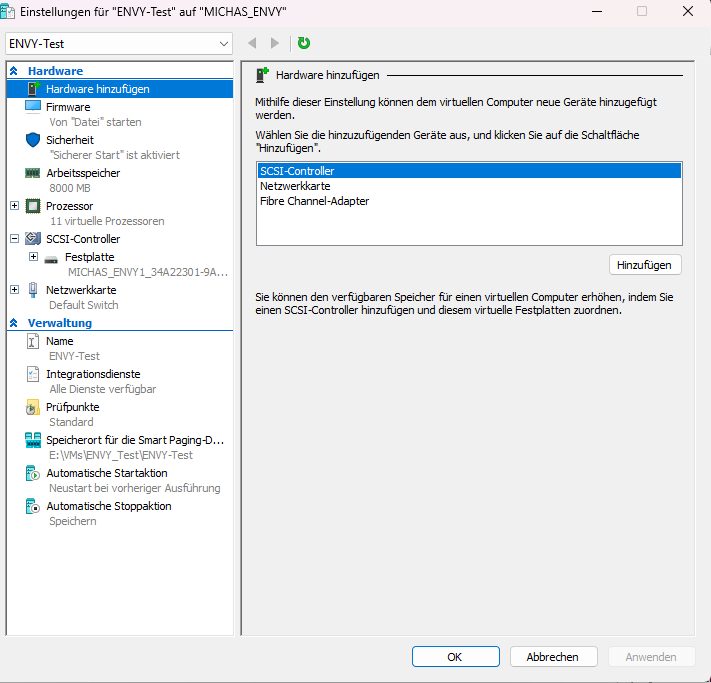Click the Firmware monitor icon
Screen dimensions: 711x683
click(x=33, y=107)
